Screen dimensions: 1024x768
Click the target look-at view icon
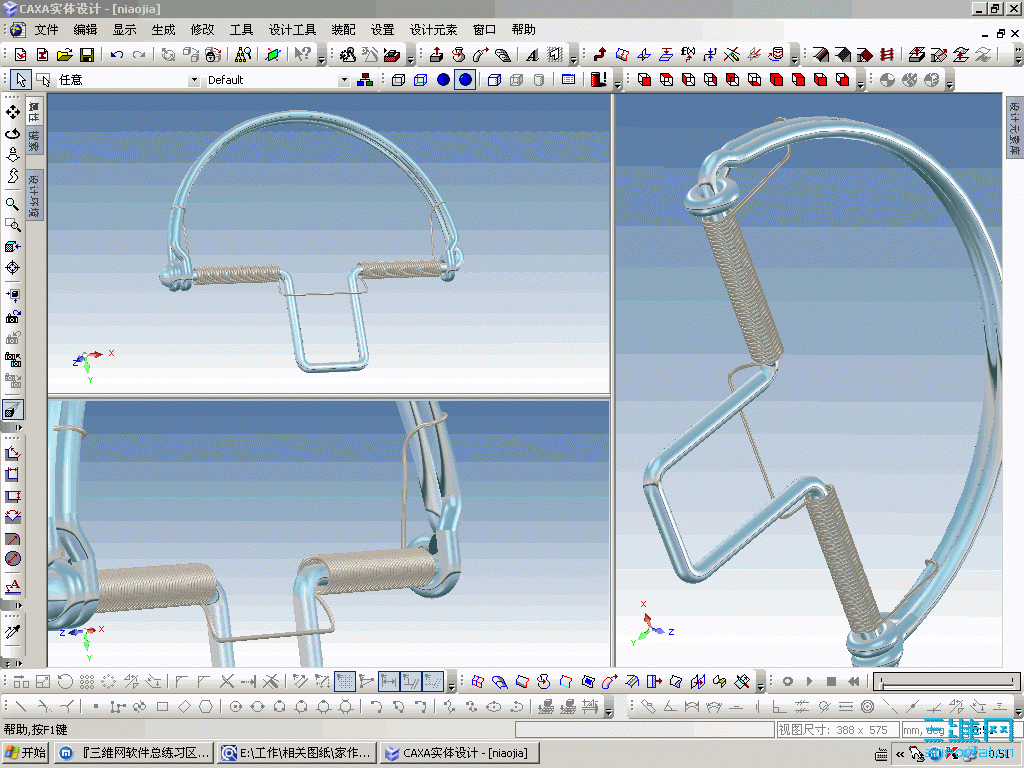(x=12, y=268)
